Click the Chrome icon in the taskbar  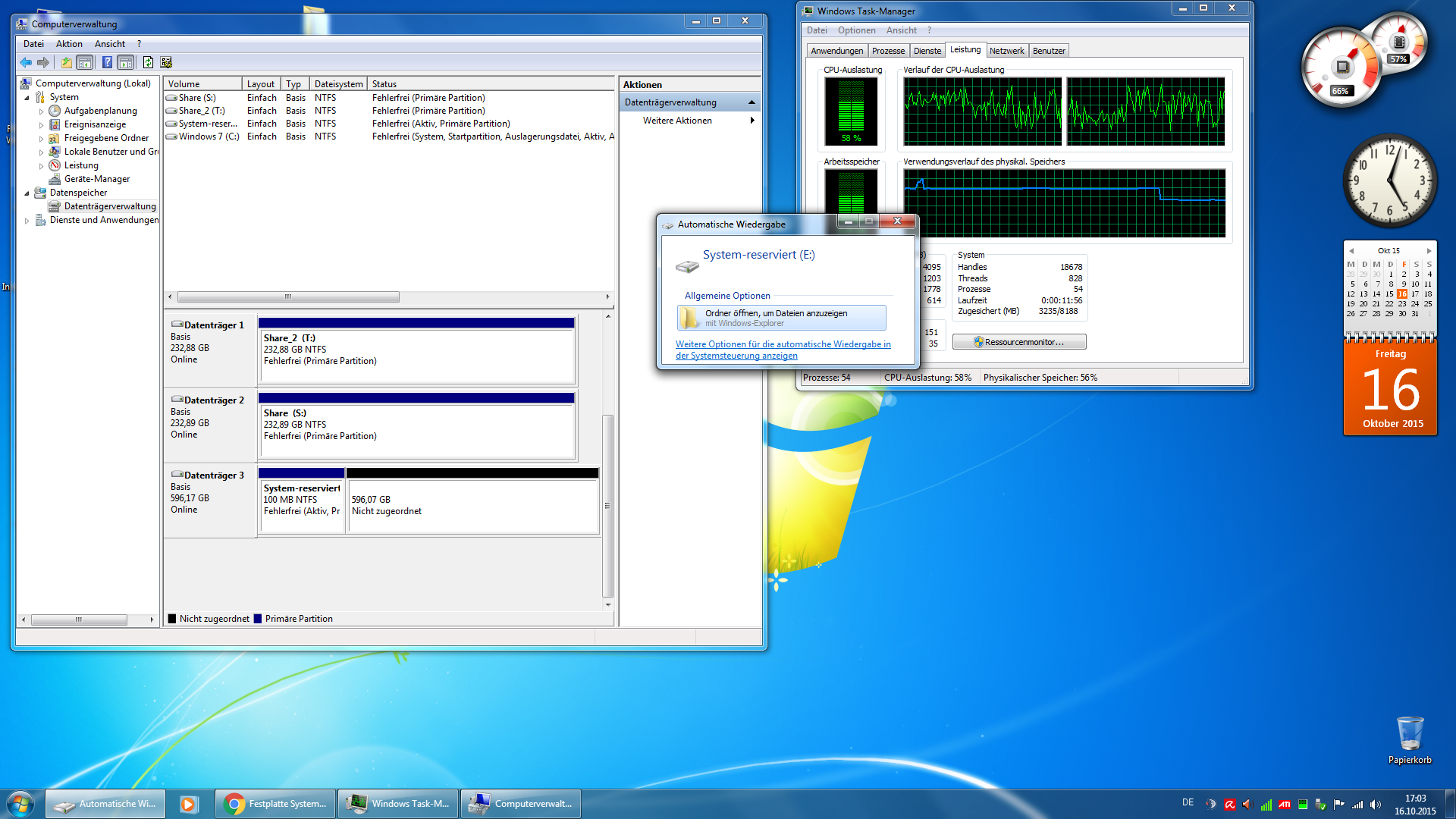235,804
